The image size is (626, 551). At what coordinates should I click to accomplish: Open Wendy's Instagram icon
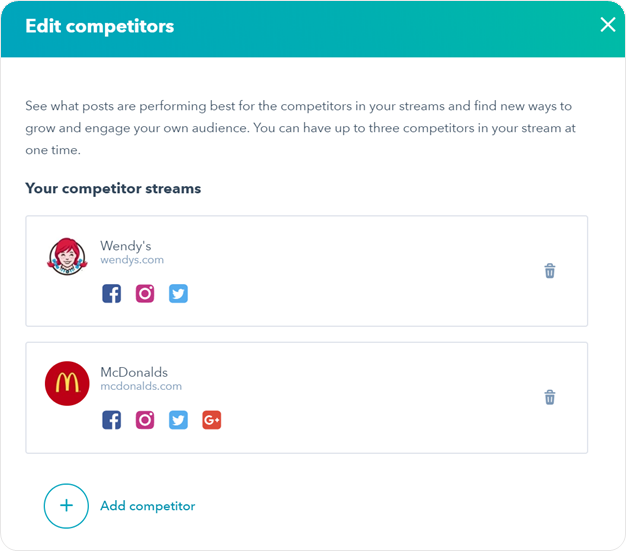pos(145,293)
